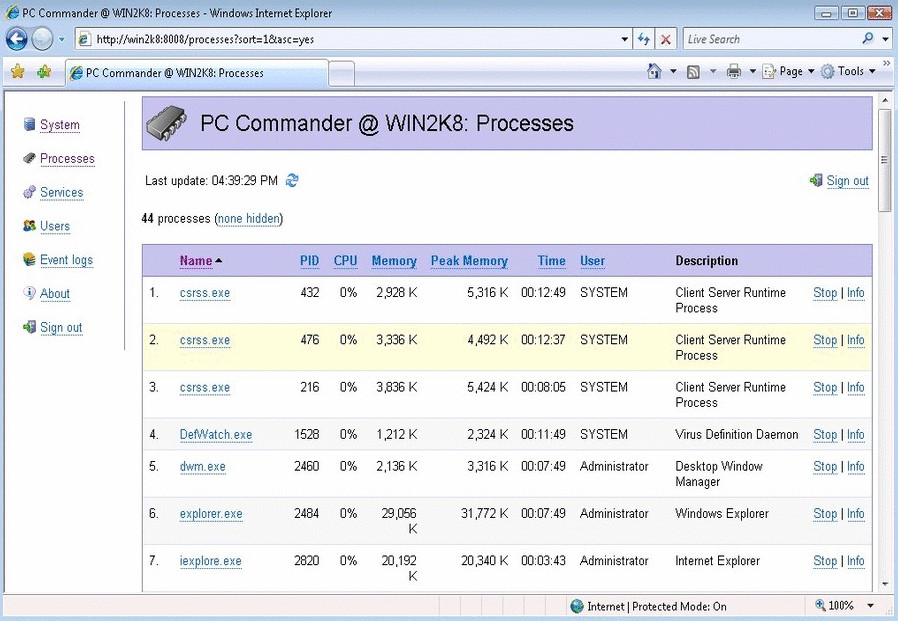Click the refresh icon beside Last update
Screen dimensions: 898x621
[x=292, y=180]
